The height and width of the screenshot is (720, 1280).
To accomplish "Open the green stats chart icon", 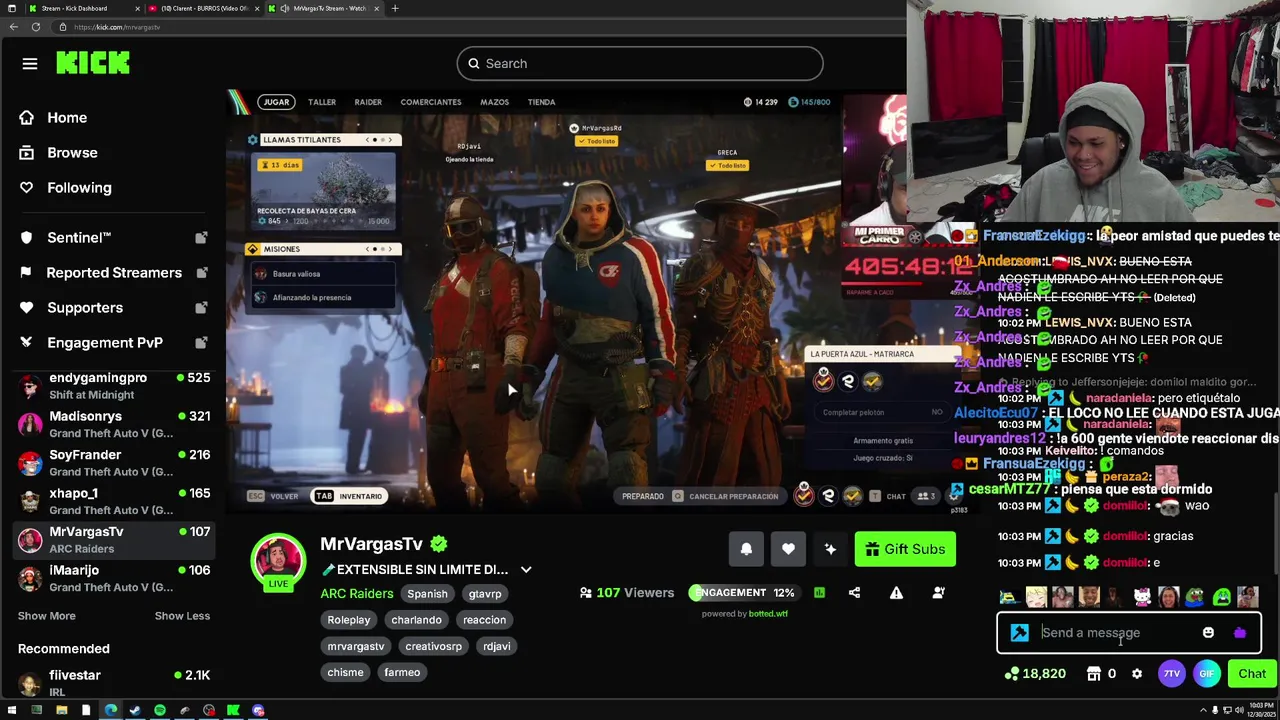I will coord(819,593).
